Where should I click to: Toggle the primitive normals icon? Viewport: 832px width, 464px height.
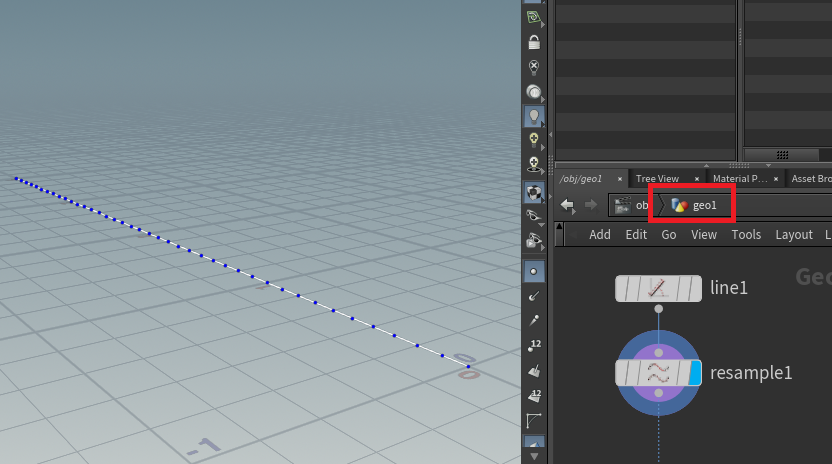click(x=534, y=371)
